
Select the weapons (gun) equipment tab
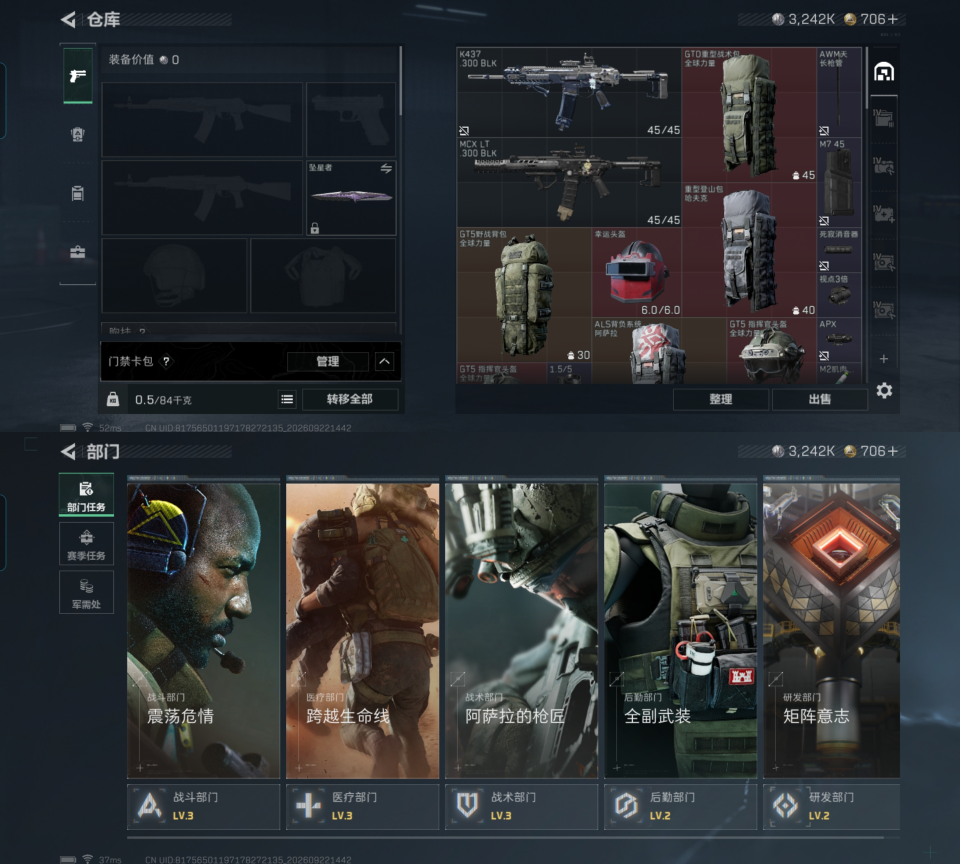tap(78, 76)
